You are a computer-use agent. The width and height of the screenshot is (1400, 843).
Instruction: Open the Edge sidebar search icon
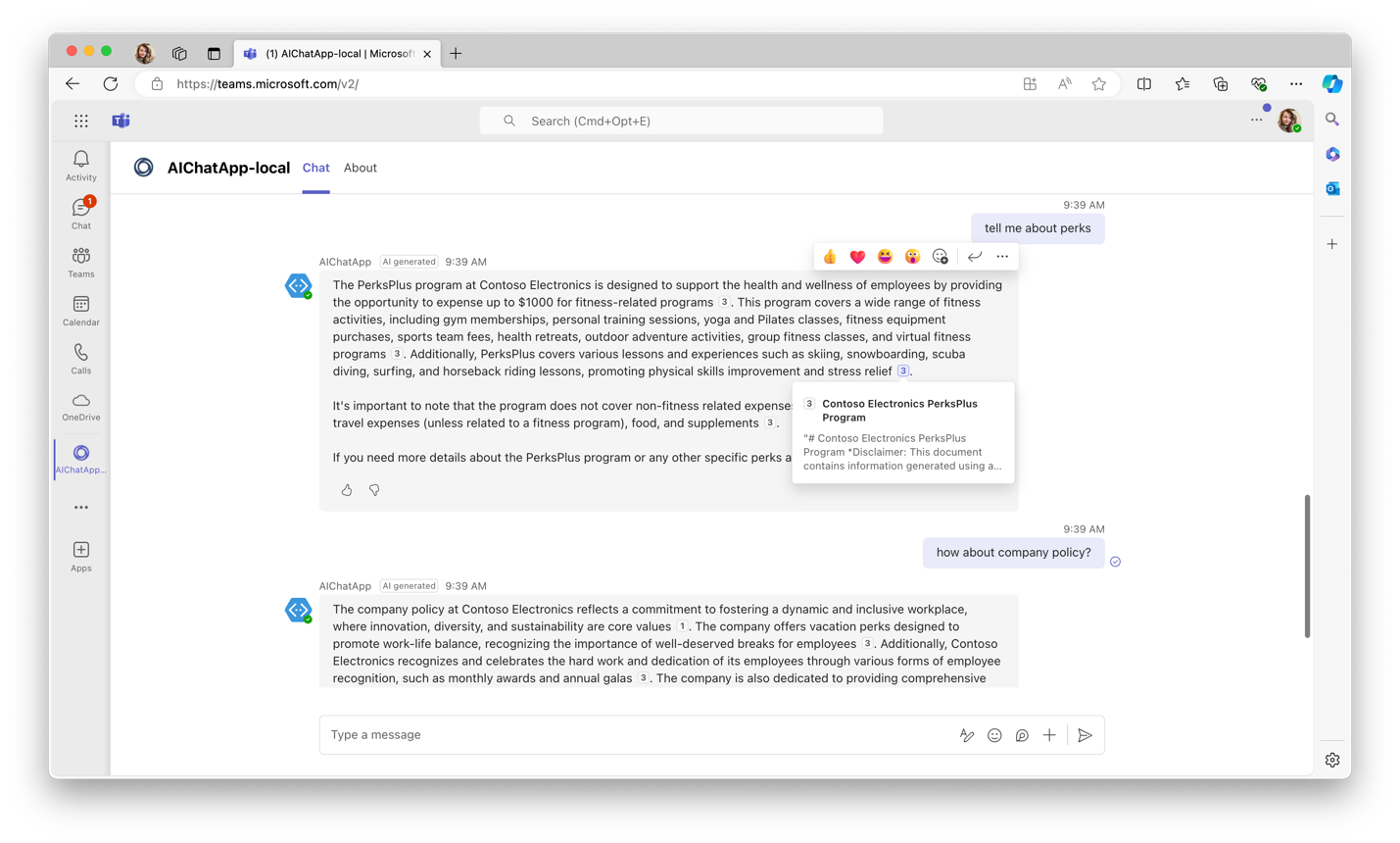click(x=1332, y=120)
